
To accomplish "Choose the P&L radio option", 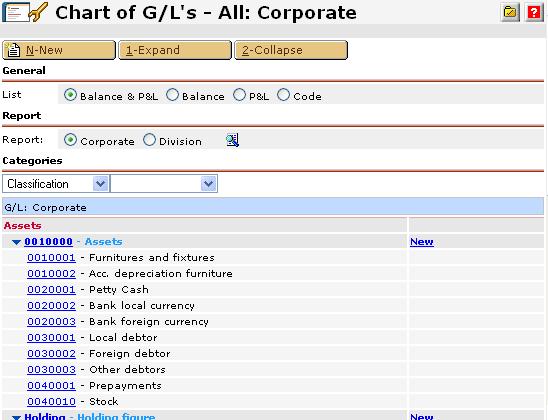I will coord(239,95).
